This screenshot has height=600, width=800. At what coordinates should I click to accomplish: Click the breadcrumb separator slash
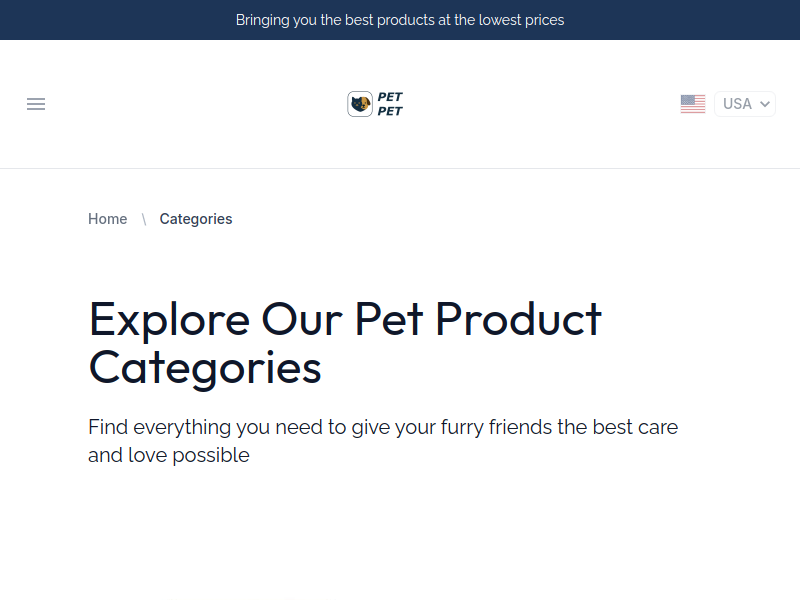click(x=144, y=219)
